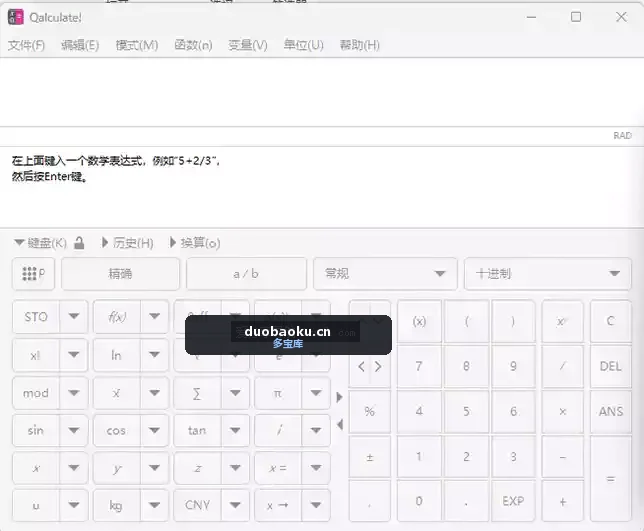
Task: Insert the Σ sum function
Action: coord(198,393)
